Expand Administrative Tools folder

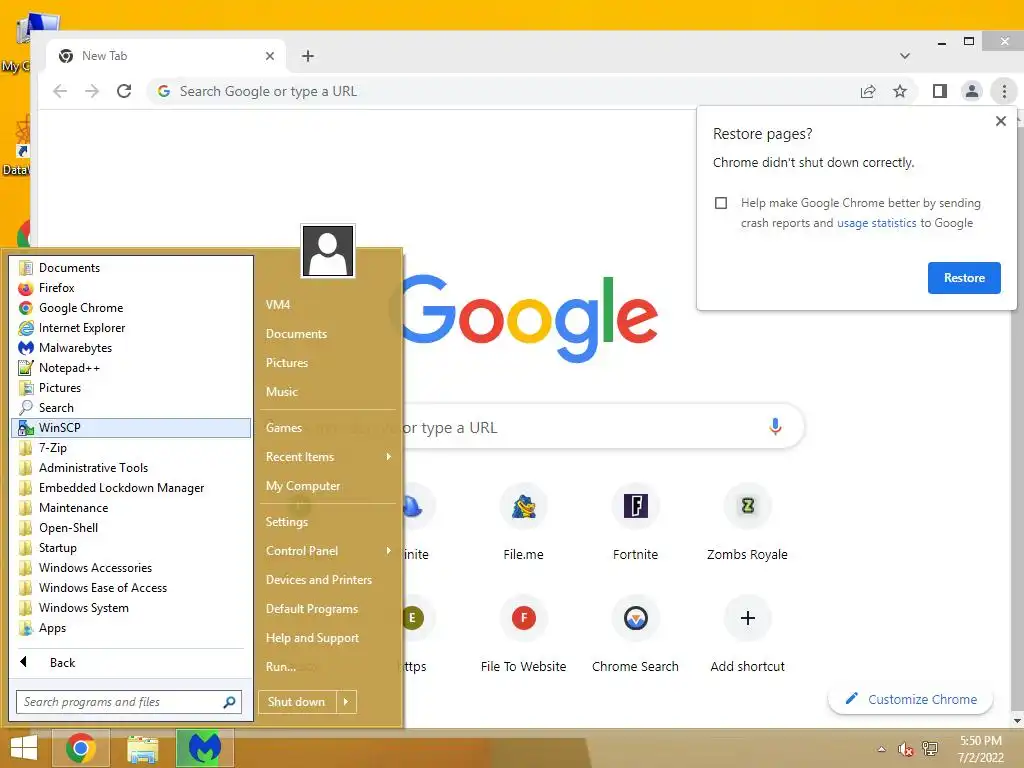coord(131,468)
